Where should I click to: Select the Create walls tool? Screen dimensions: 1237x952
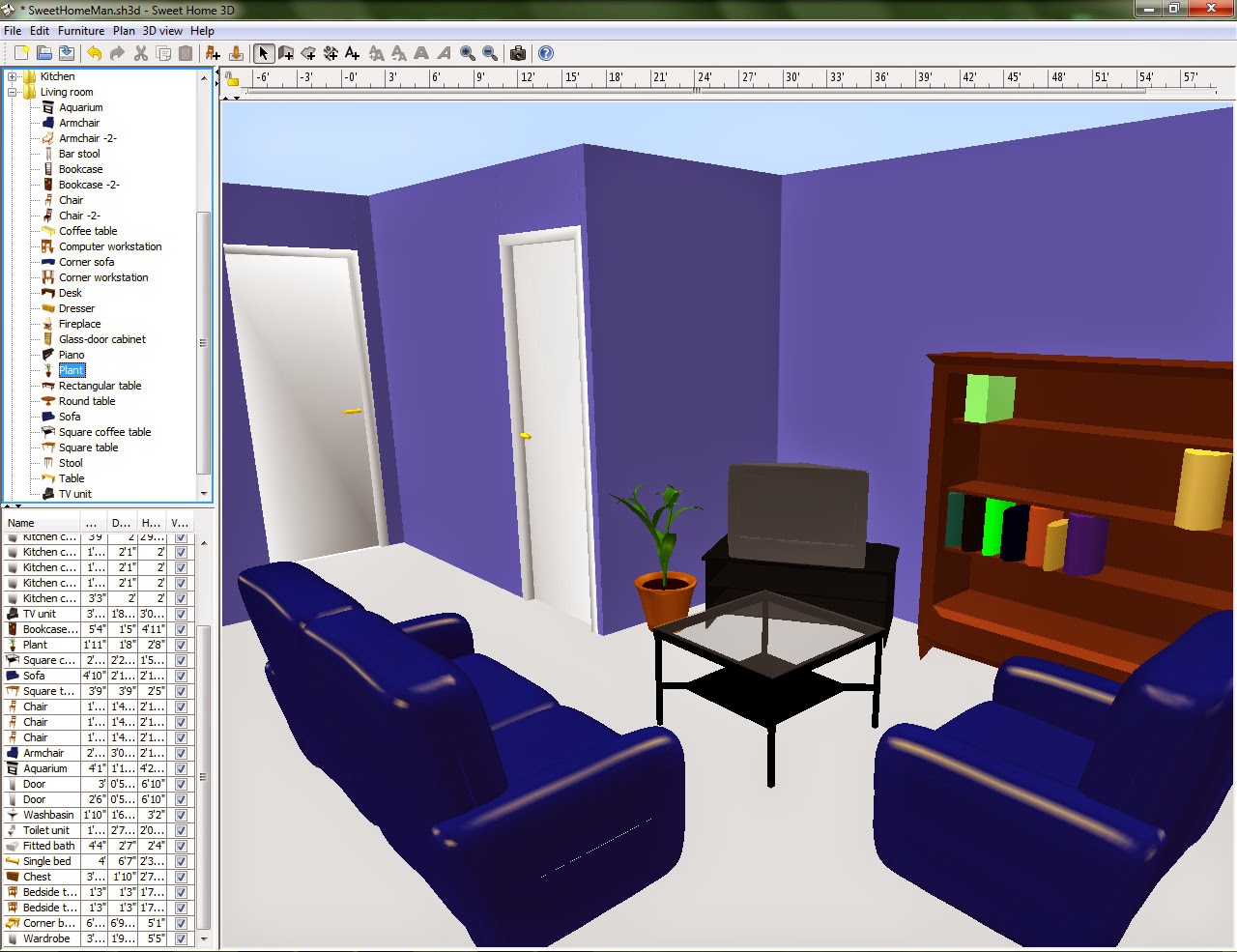[286, 53]
